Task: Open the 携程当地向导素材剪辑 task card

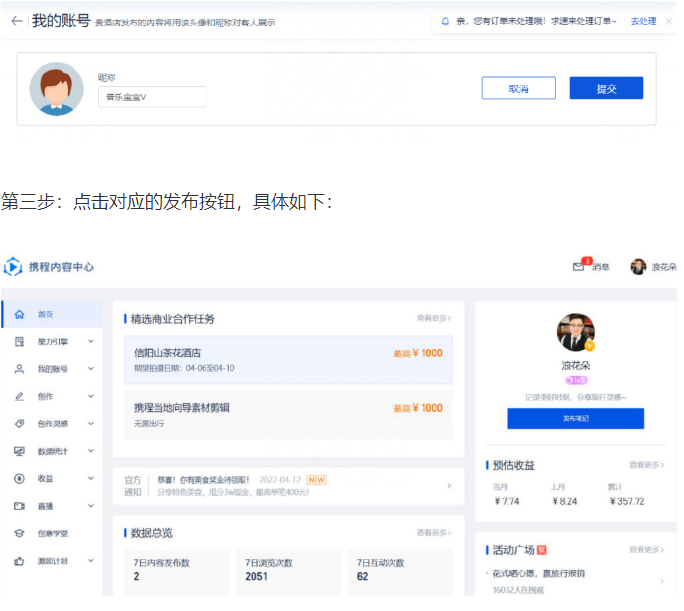Action: click(288, 414)
